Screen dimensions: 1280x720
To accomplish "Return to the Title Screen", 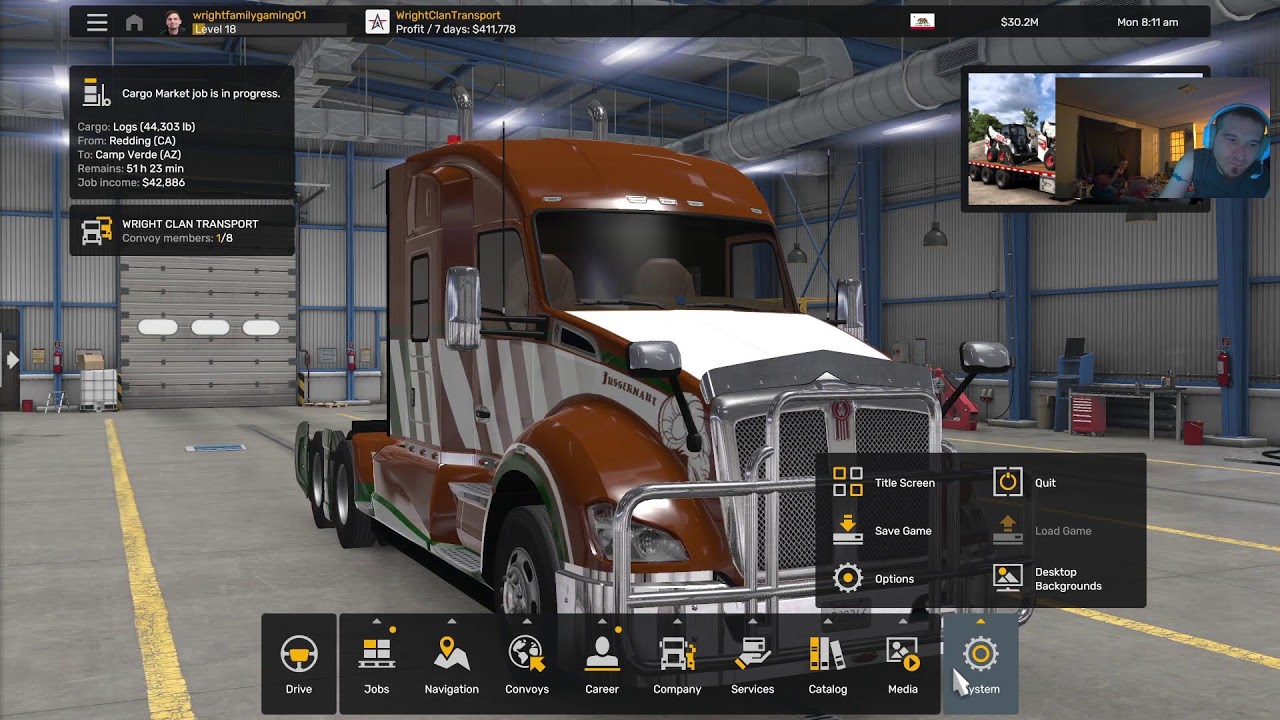I will tap(884, 482).
